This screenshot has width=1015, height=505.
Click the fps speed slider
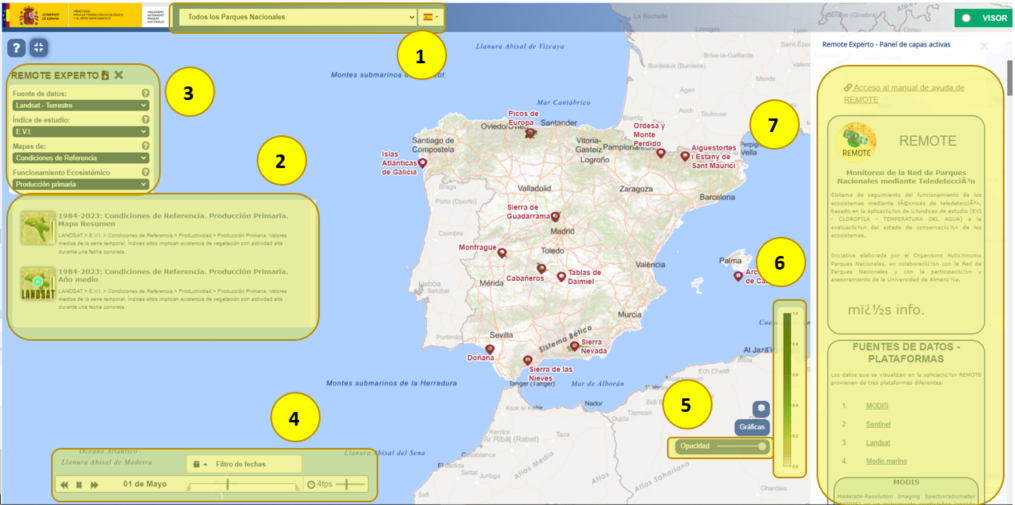[351, 484]
